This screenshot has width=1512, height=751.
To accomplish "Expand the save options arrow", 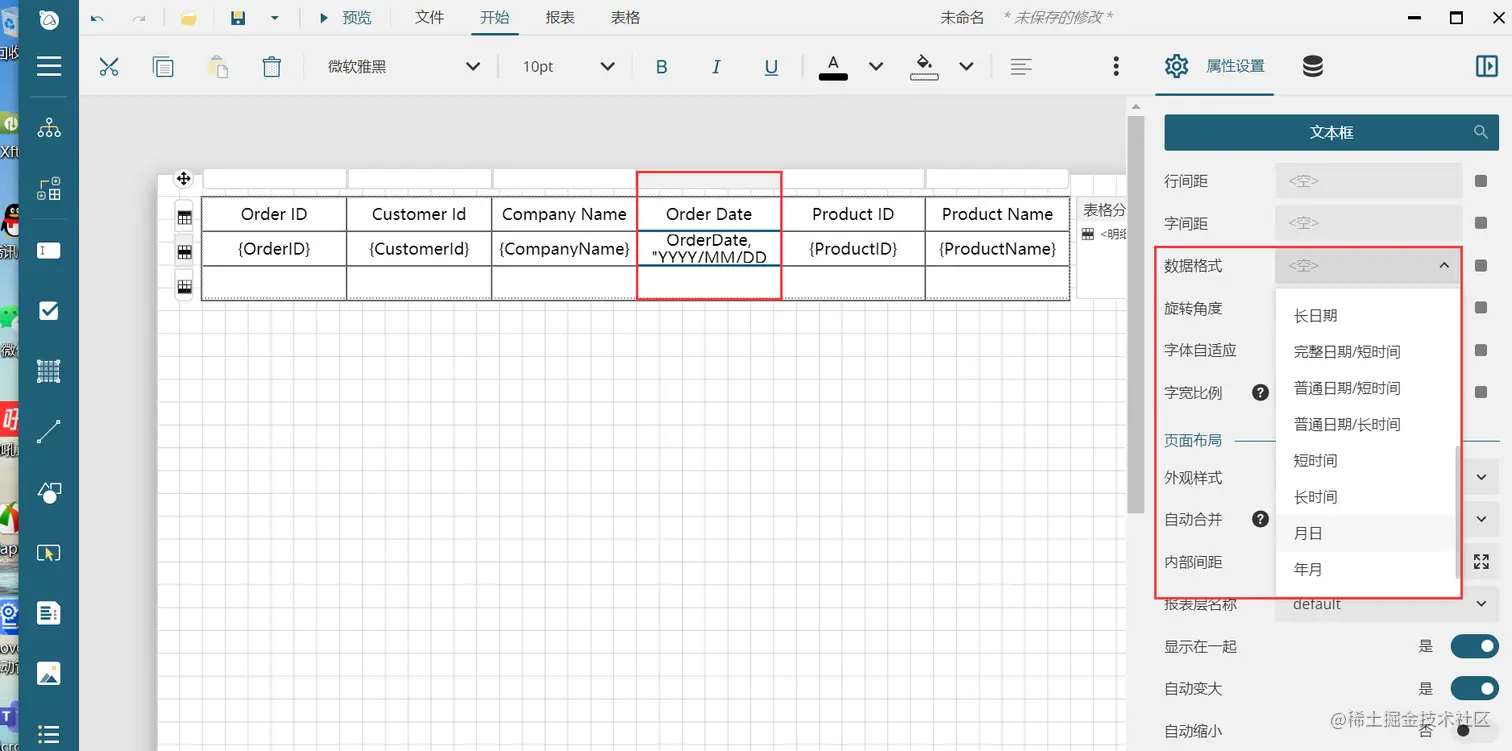I will click(x=275, y=18).
